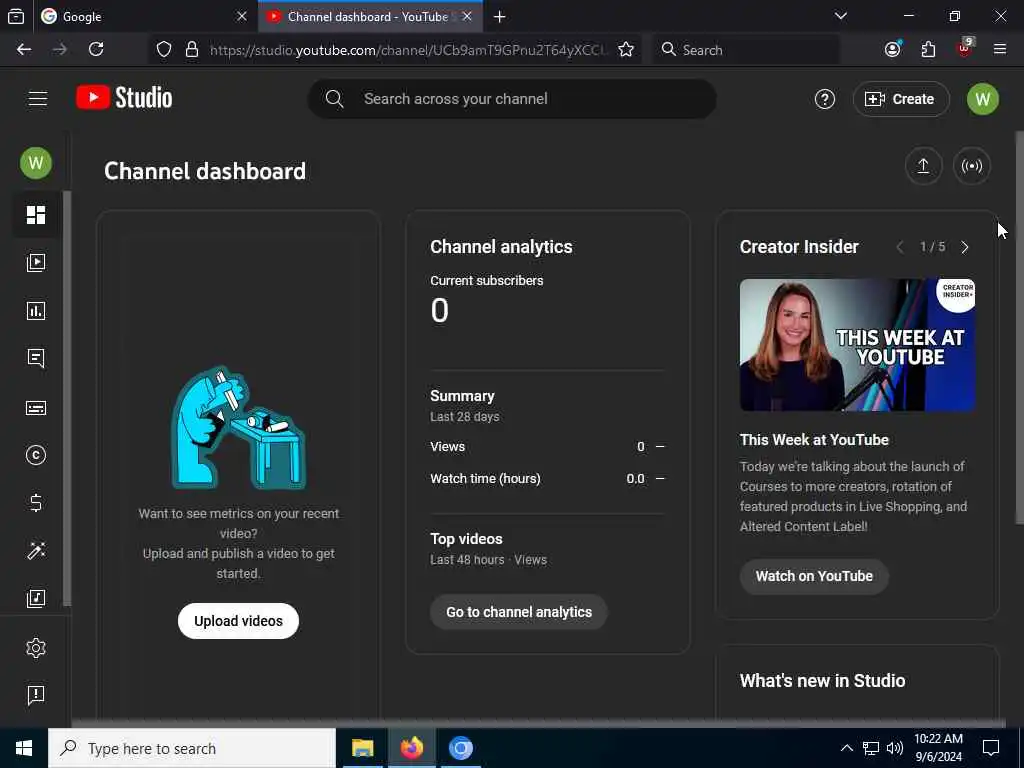Open the Copyright sidebar icon
The width and height of the screenshot is (1024, 768).
click(36, 455)
